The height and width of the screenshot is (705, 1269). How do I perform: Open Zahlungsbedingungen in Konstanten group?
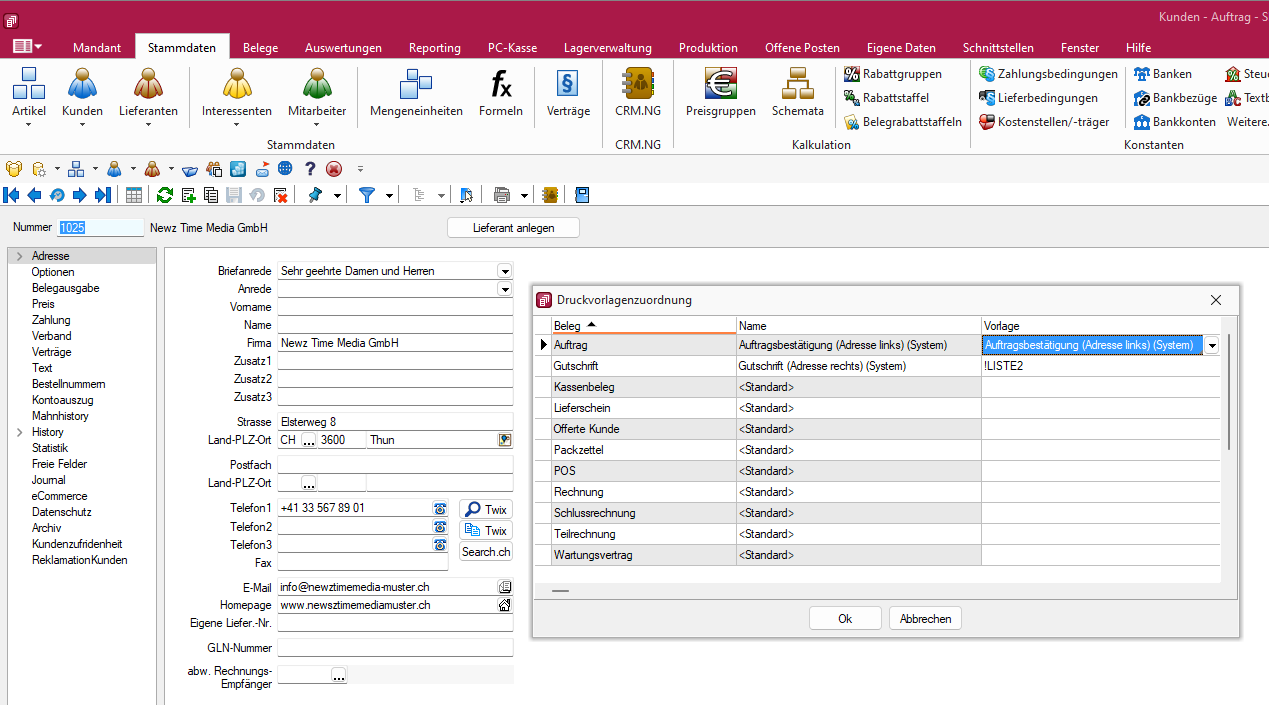tap(1048, 74)
